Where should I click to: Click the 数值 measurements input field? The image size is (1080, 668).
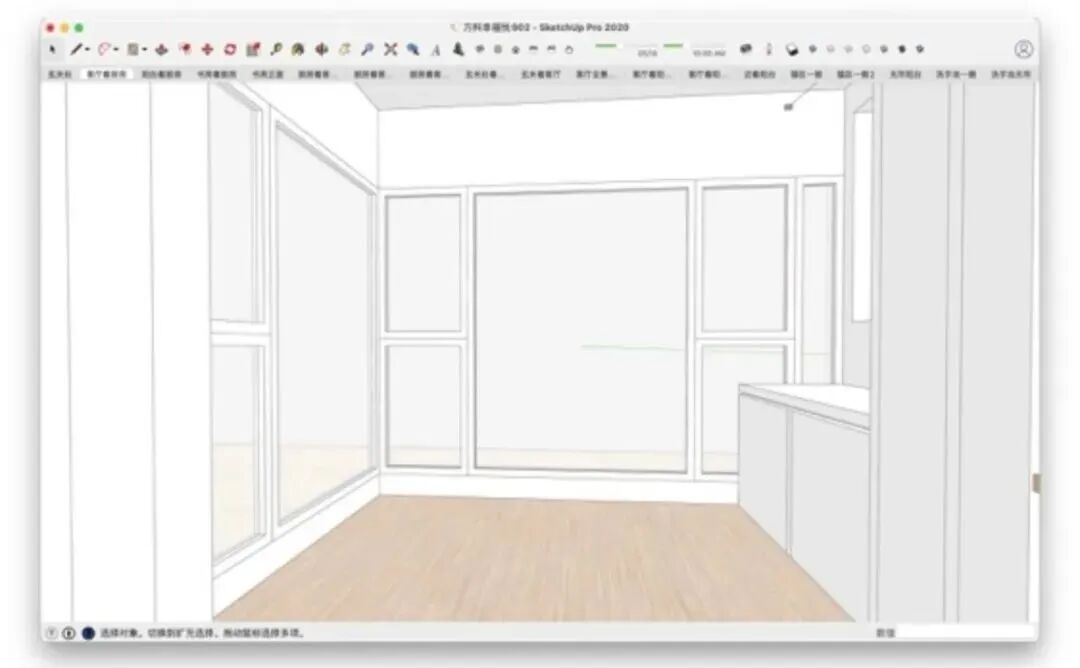pos(965,632)
